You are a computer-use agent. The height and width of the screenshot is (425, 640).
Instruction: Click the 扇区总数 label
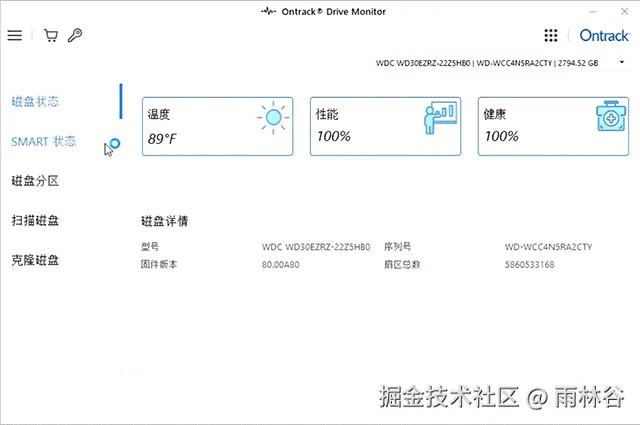click(402, 265)
